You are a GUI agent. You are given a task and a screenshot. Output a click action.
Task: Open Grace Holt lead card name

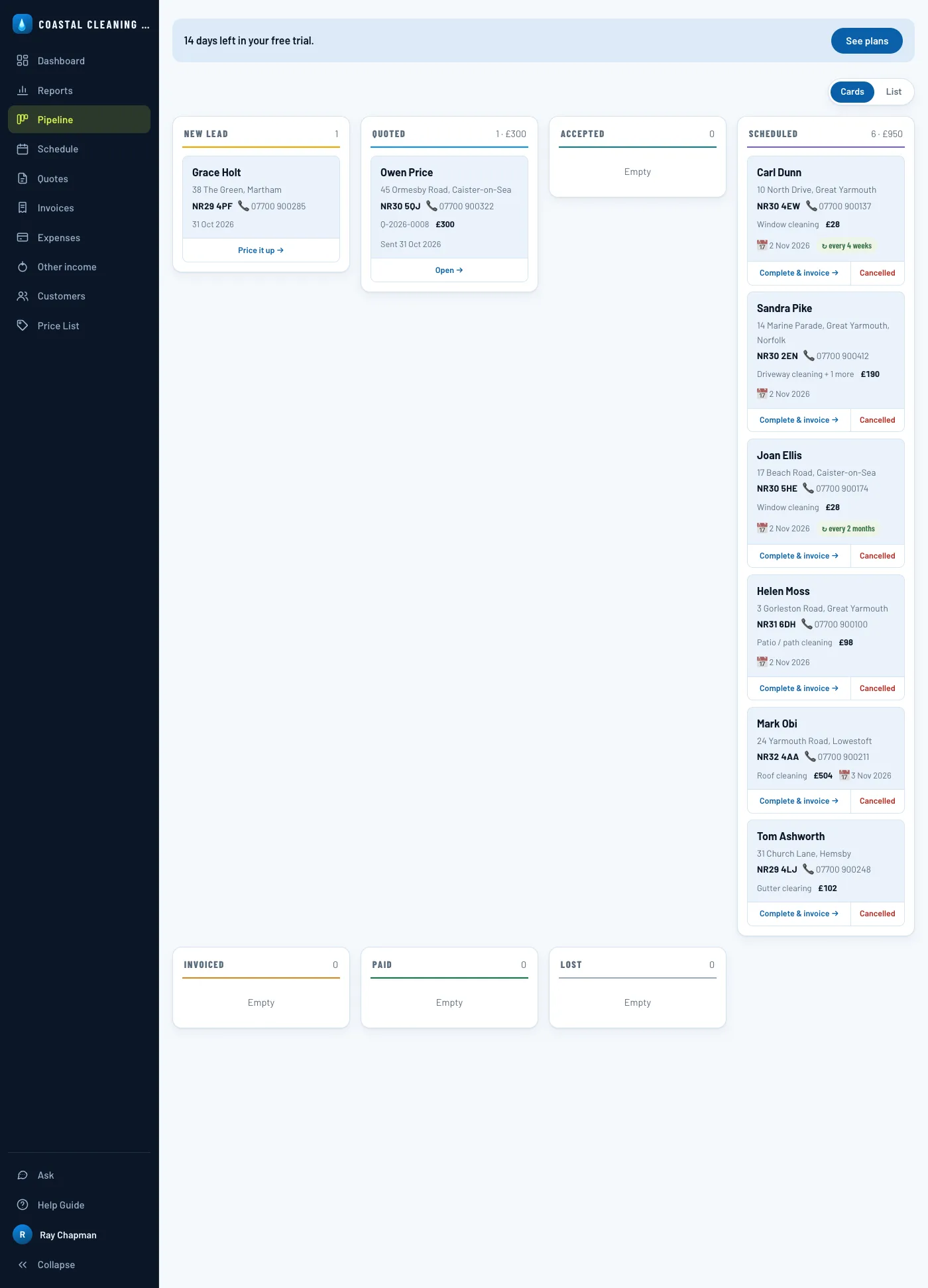(216, 172)
